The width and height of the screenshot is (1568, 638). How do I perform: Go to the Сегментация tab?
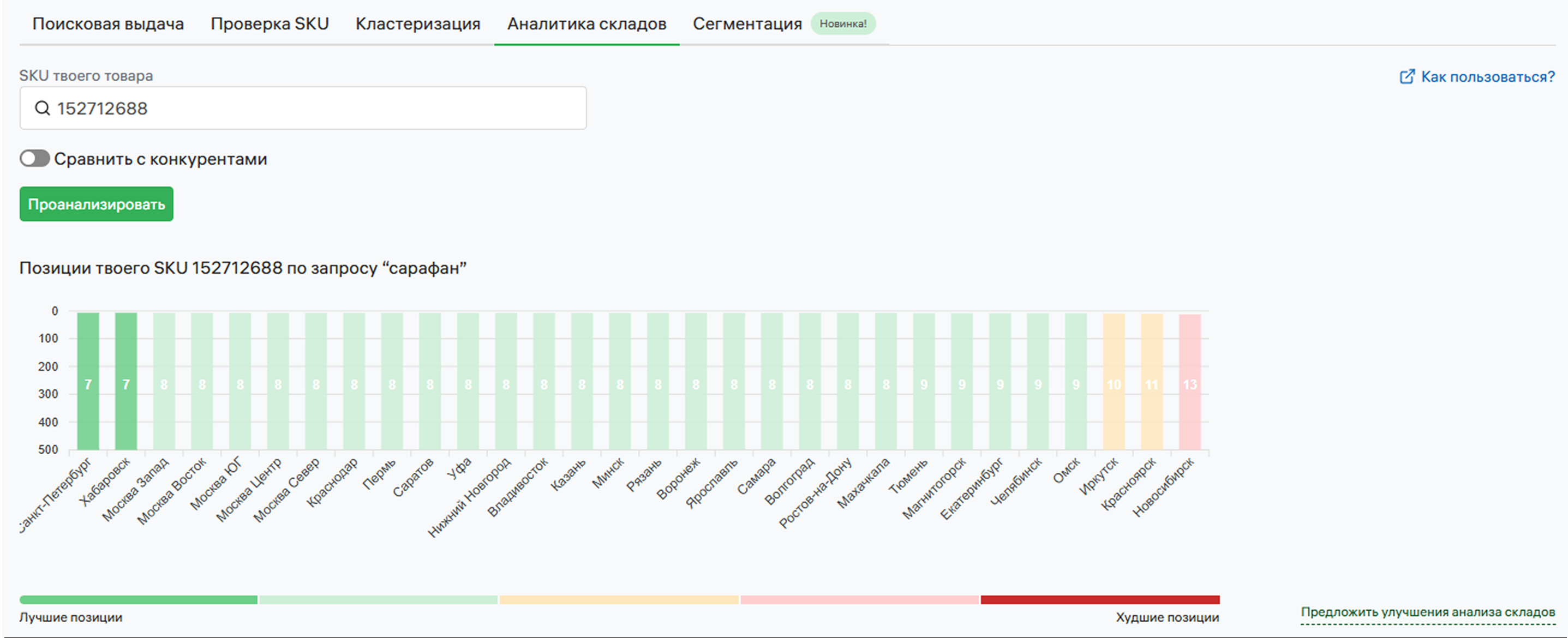coord(747,23)
